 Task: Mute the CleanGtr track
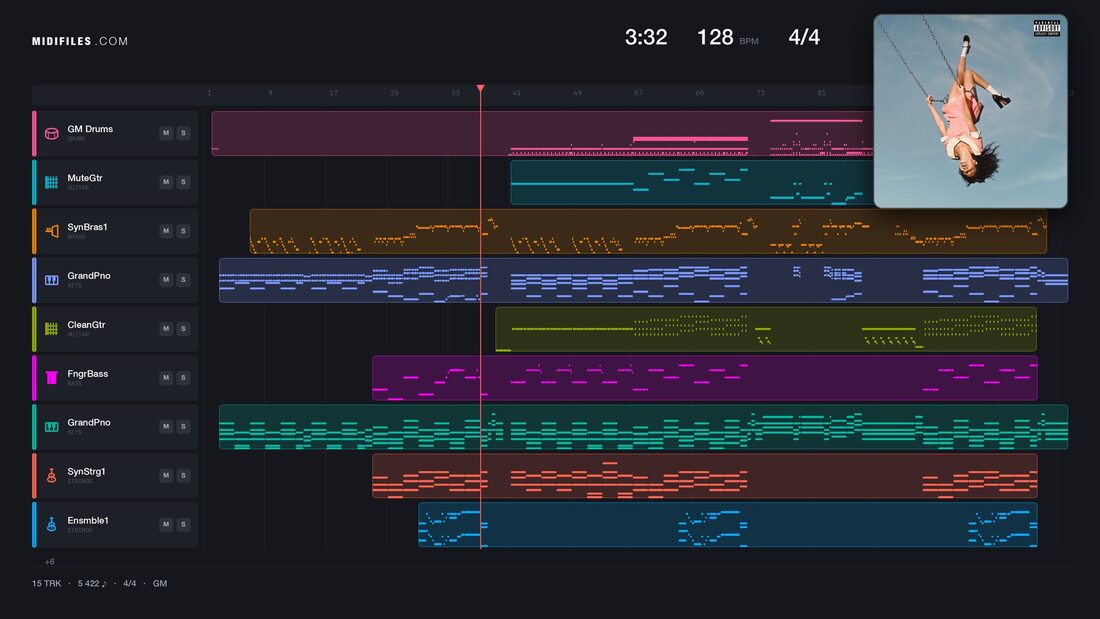[x=166, y=328]
